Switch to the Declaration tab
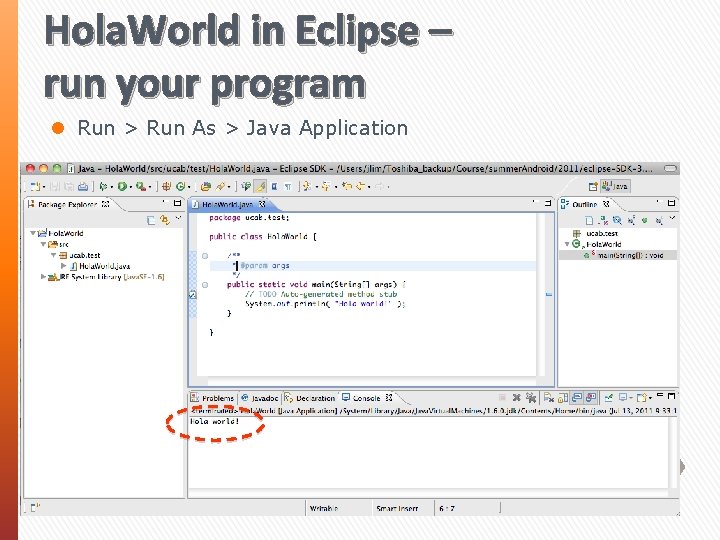Viewport: 720px width, 540px height. pyautogui.click(x=310, y=398)
